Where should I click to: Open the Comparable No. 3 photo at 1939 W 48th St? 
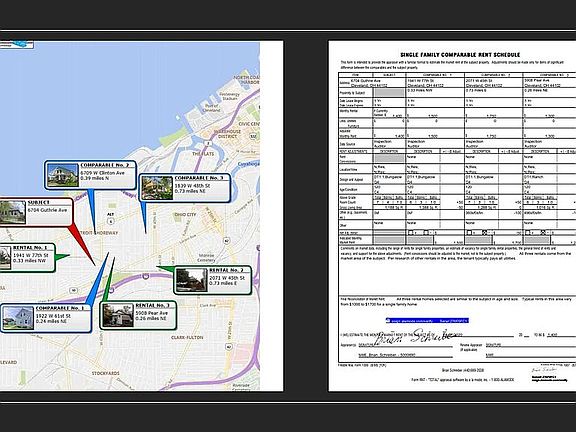[157, 188]
